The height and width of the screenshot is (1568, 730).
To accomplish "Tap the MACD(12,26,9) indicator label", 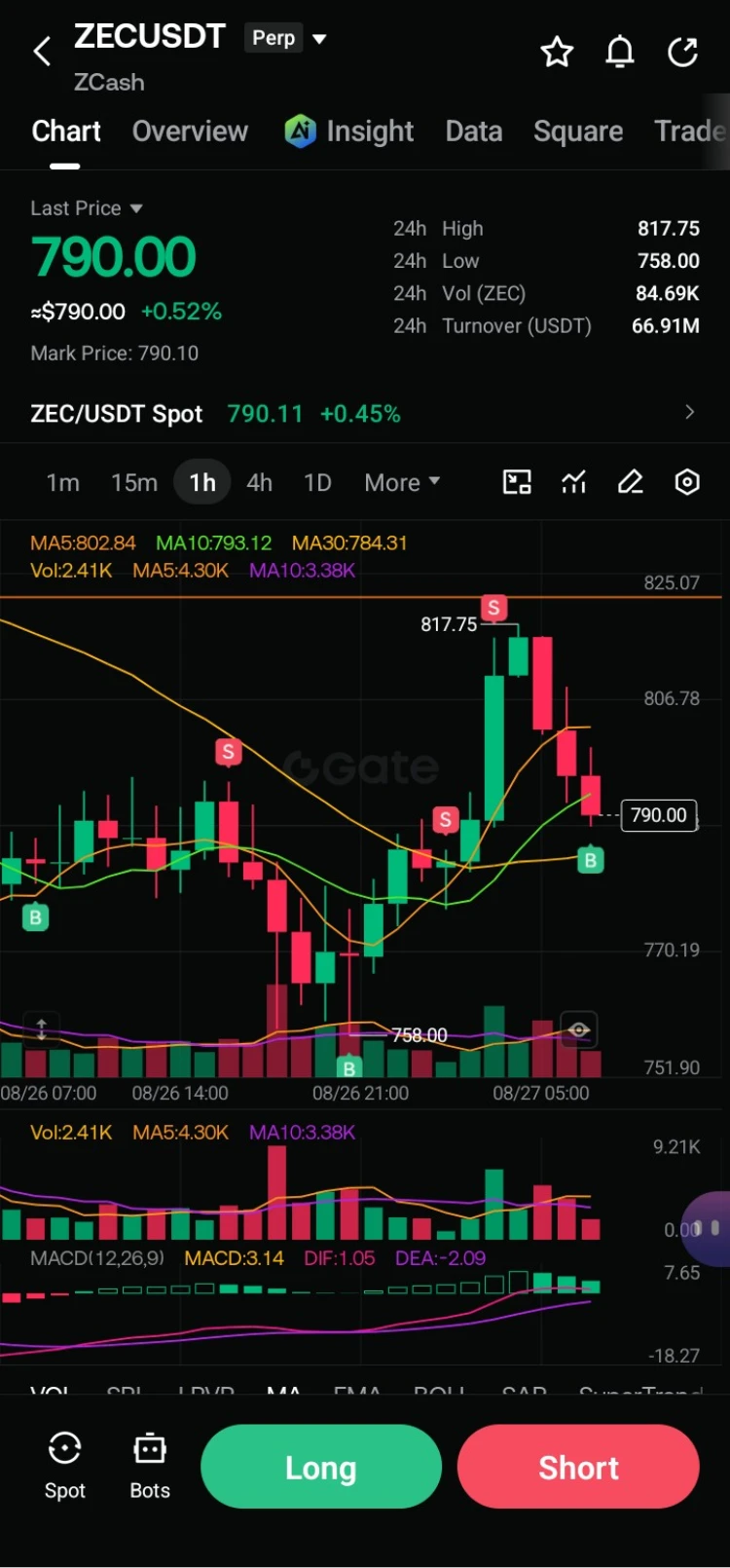I will coord(97,1257).
